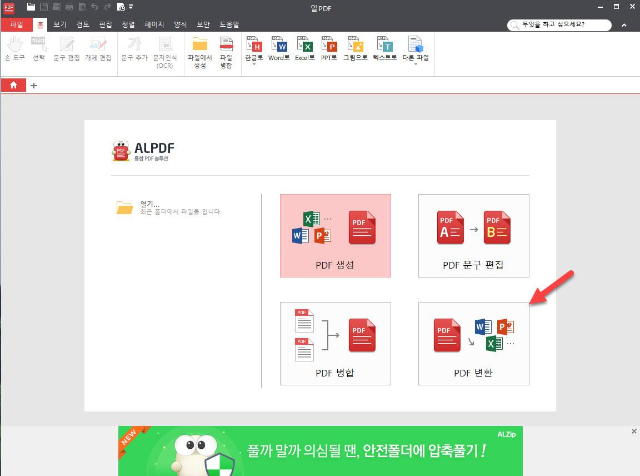The width and height of the screenshot is (640, 476).
Task: Switch to the 페이지 (Page) ribbon tab
Action: click(154, 25)
